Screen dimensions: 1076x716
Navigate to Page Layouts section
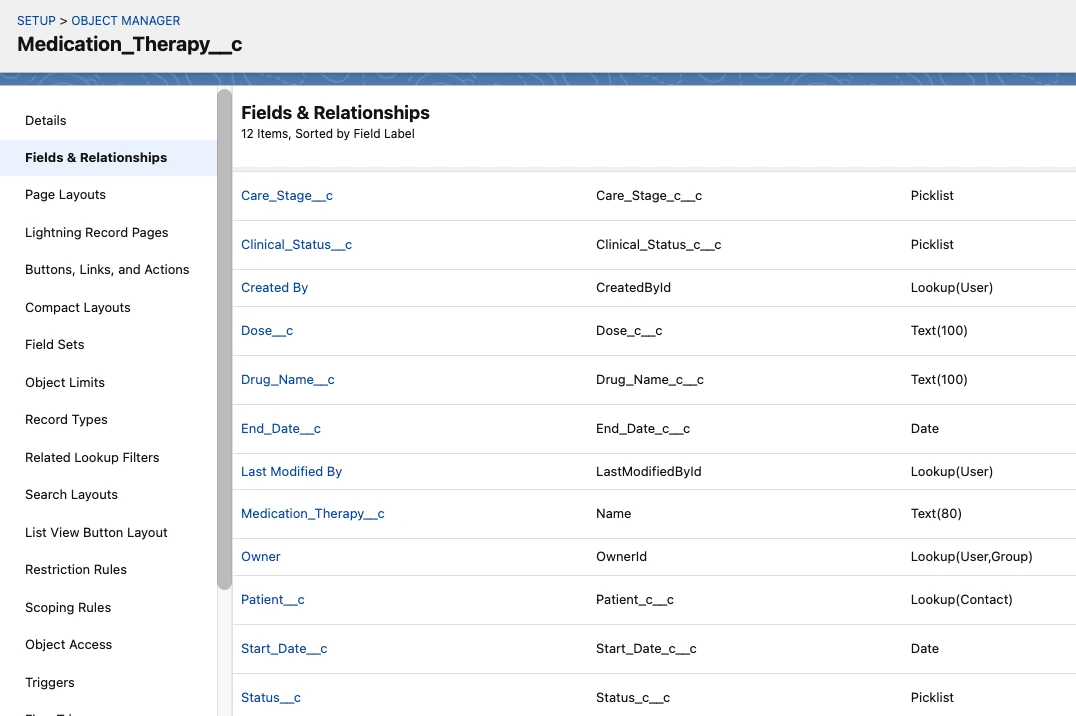pyautogui.click(x=65, y=194)
